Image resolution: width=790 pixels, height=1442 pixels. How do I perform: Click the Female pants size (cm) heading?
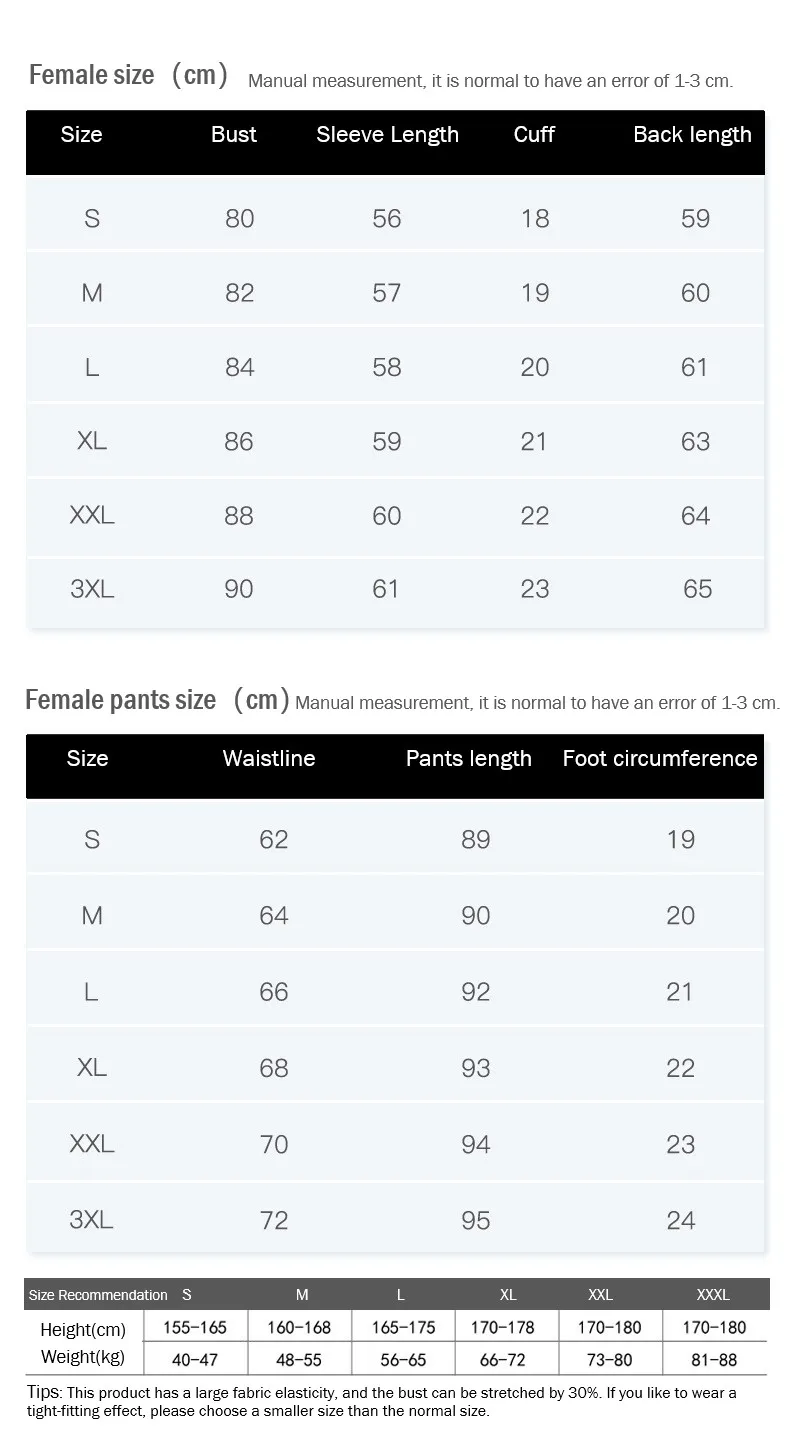tap(158, 700)
